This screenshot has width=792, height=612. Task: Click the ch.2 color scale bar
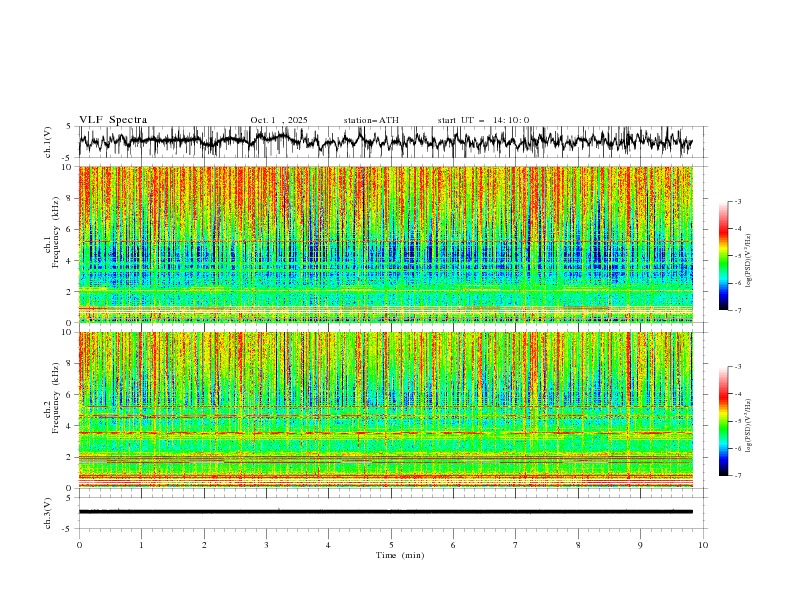point(723,421)
